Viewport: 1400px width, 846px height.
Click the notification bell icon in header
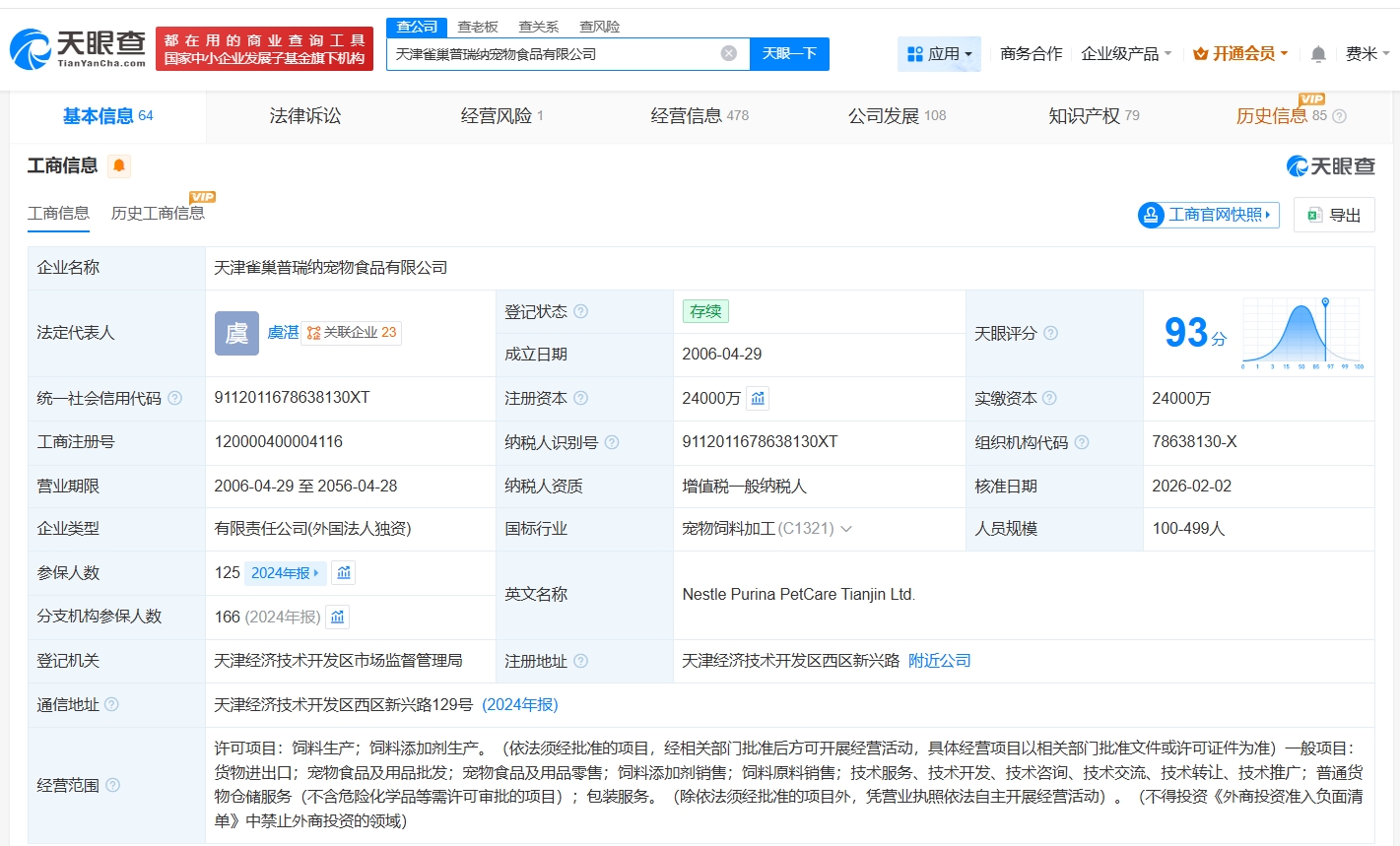pos(1318,54)
